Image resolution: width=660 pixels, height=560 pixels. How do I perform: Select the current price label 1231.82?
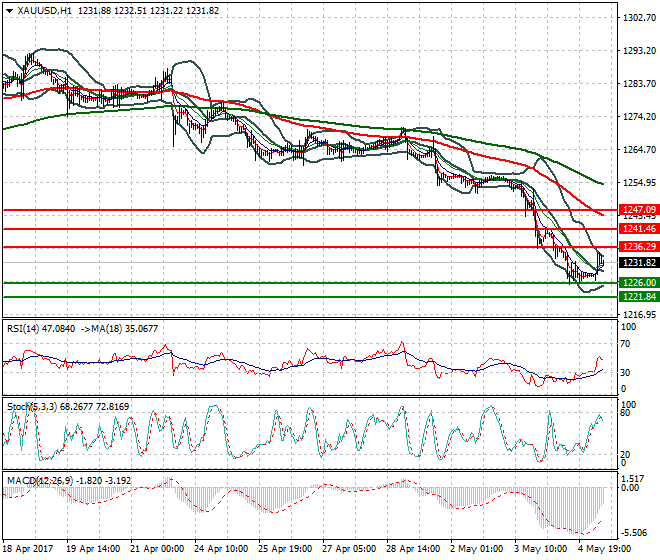[639, 263]
